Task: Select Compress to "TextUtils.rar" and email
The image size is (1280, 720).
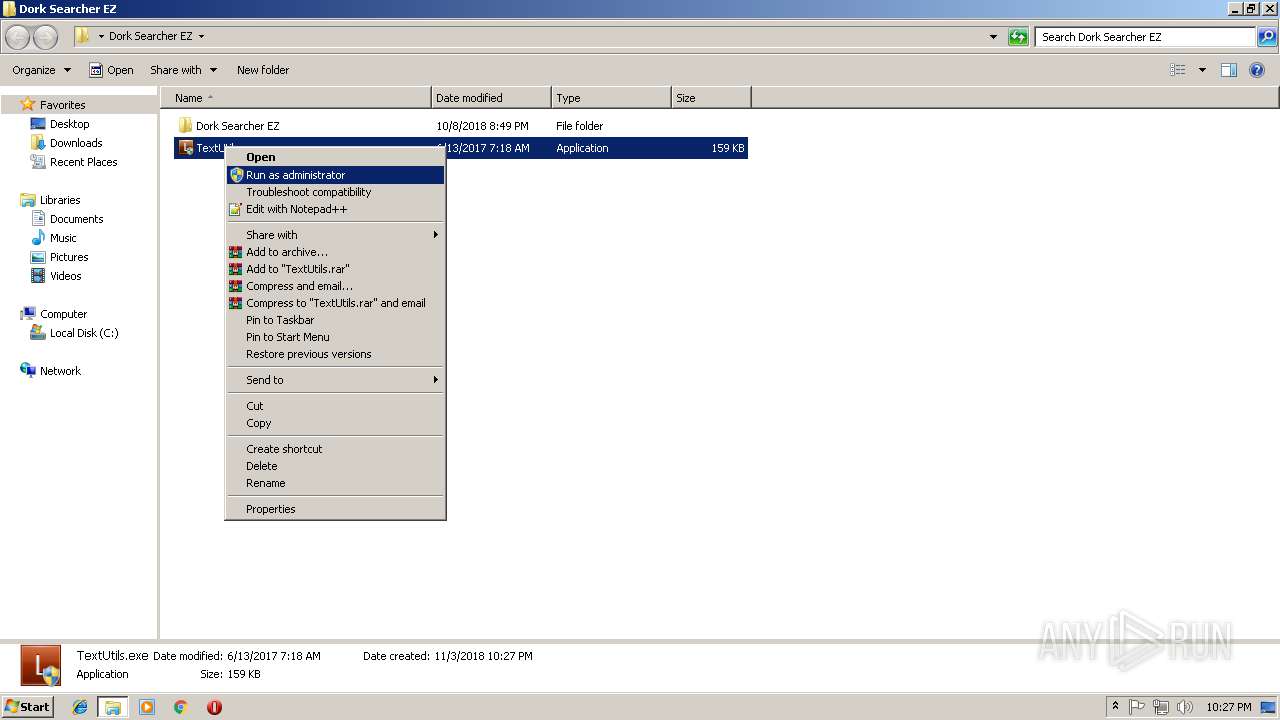Action: pos(335,303)
